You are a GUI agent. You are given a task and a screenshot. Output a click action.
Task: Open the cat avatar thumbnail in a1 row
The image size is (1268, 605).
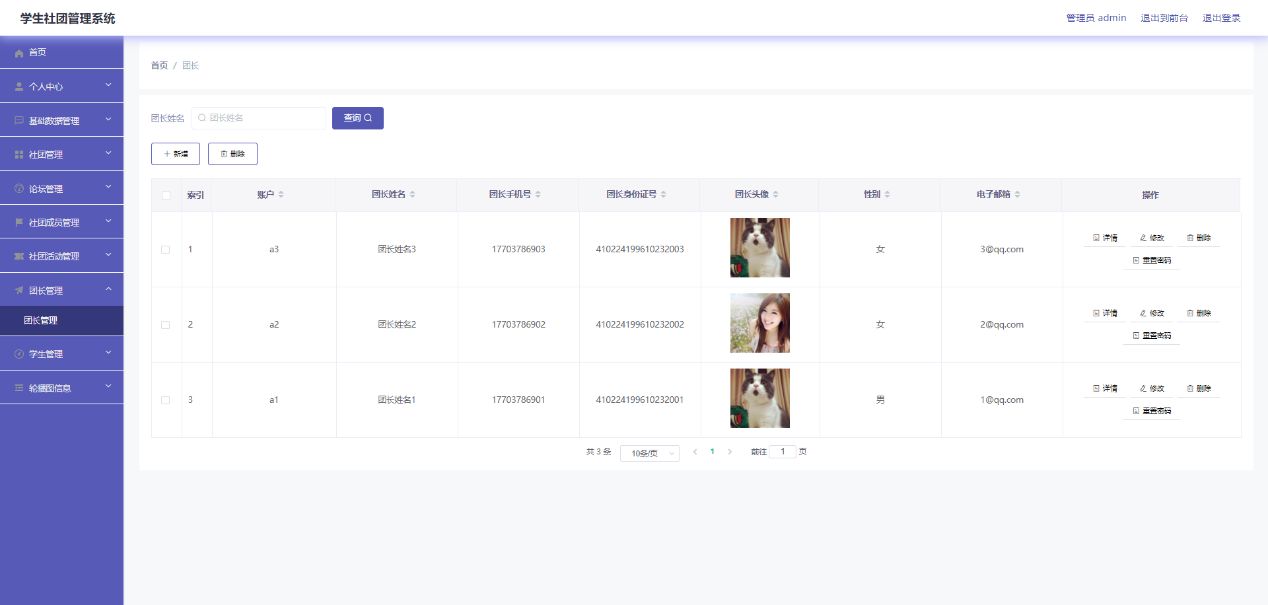(x=760, y=398)
